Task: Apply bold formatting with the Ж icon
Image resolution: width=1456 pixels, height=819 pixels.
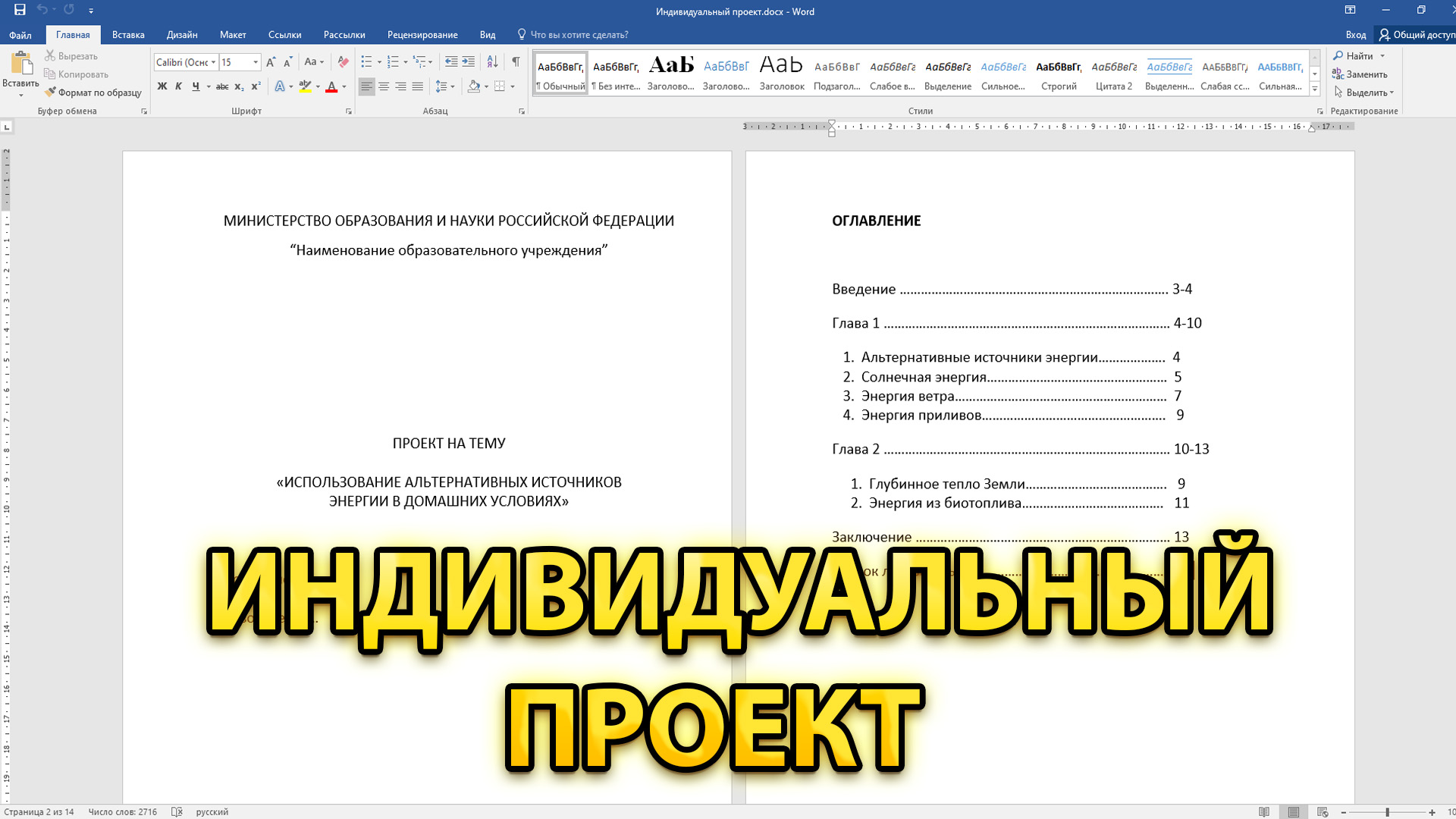Action: tap(162, 86)
